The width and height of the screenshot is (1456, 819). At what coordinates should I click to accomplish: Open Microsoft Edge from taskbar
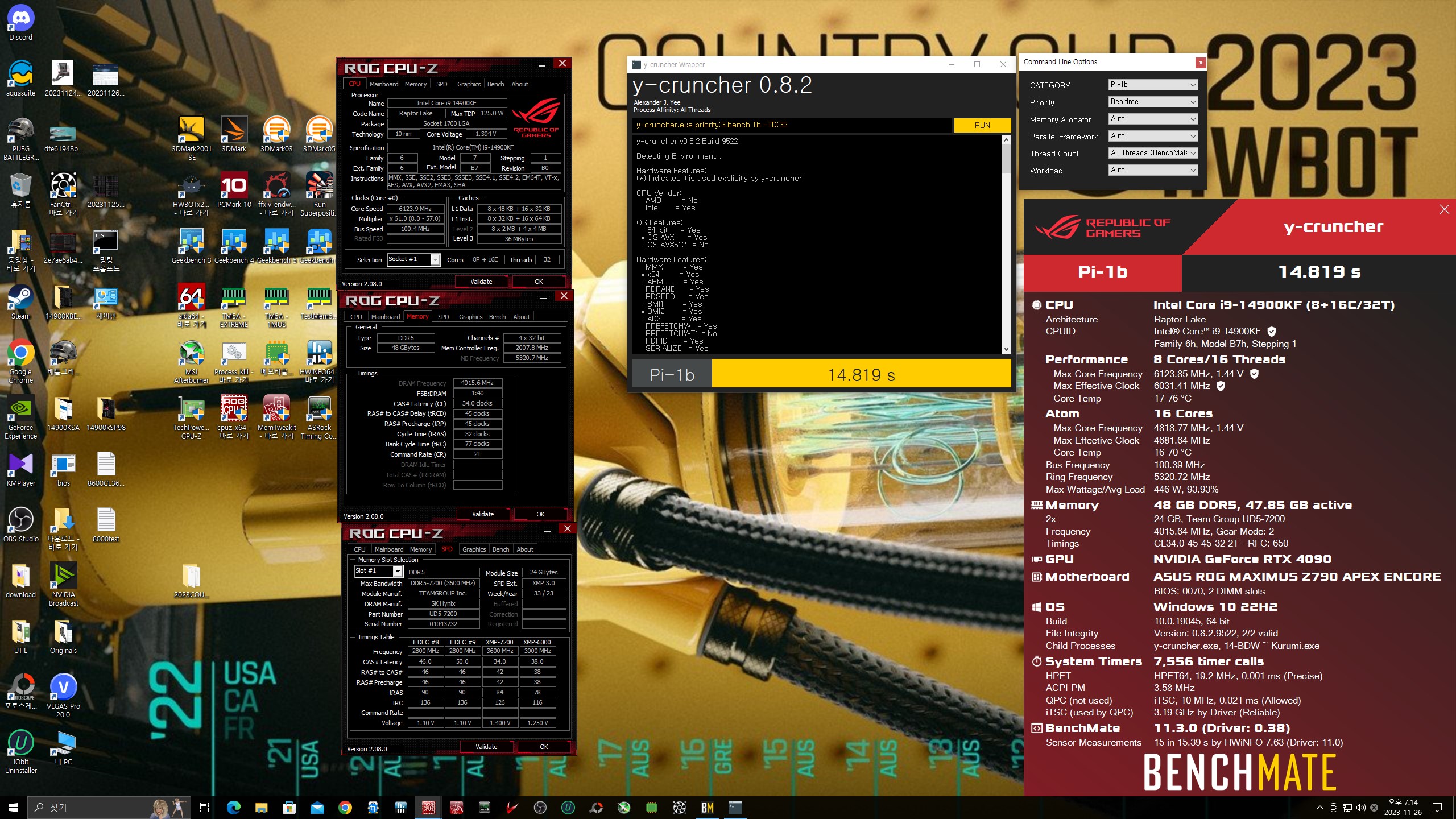coord(233,808)
